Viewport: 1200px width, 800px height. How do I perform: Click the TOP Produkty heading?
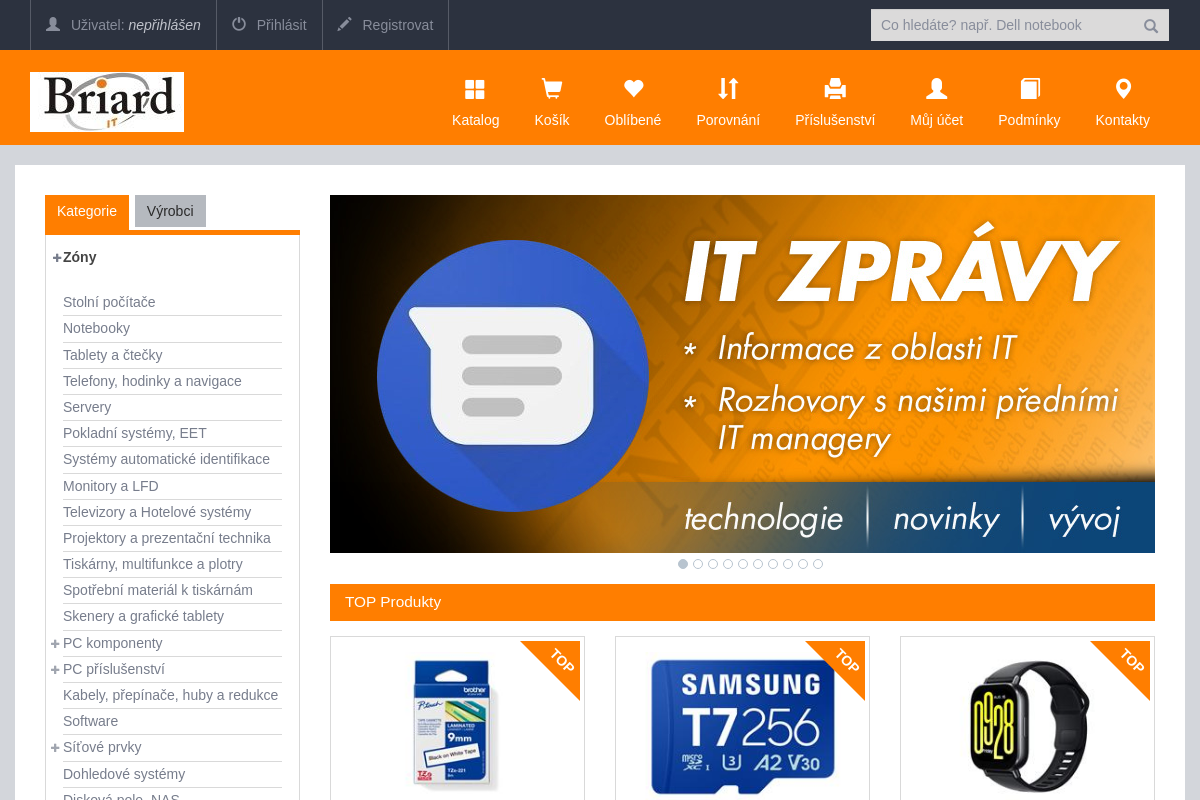(x=393, y=602)
